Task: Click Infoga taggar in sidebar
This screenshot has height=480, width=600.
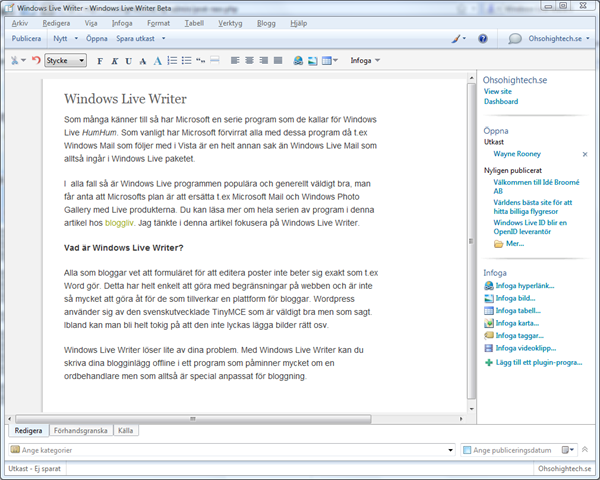Action: [x=514, y=336]
